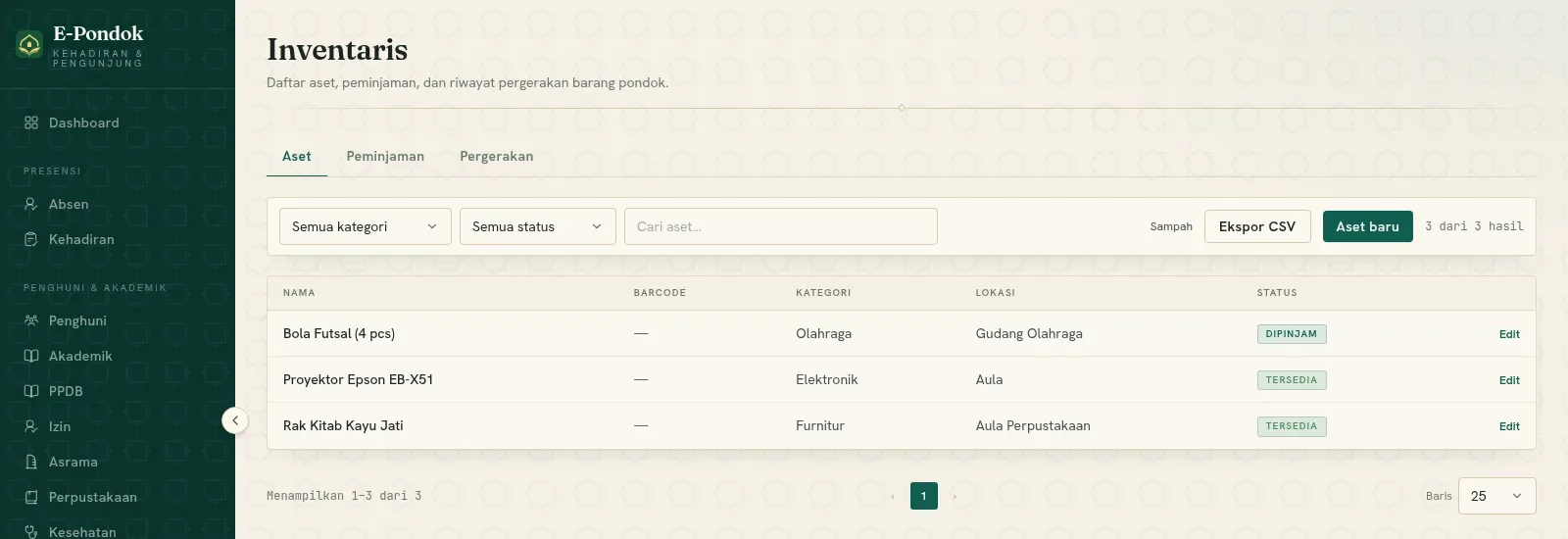
Task: Select the Rak Kitab Kayu Jati name
Action: 343,425
